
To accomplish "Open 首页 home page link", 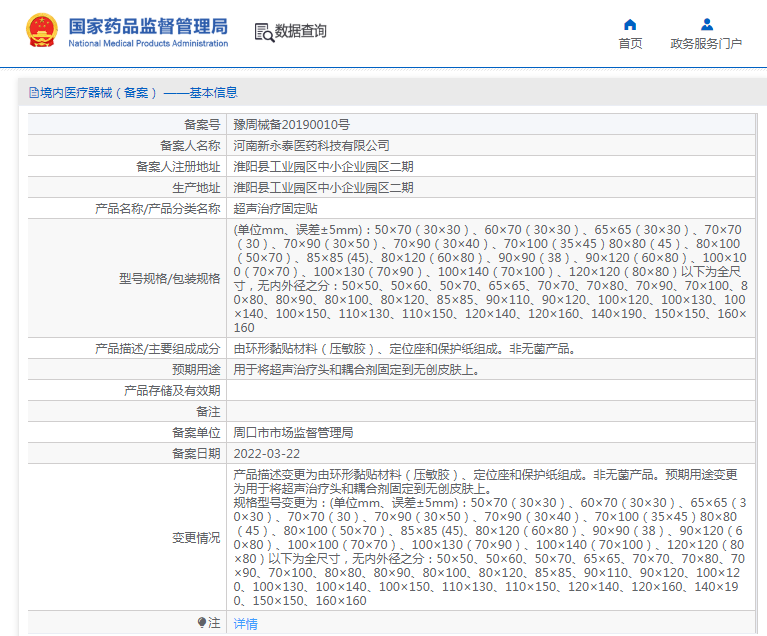I will click(630, 44).
